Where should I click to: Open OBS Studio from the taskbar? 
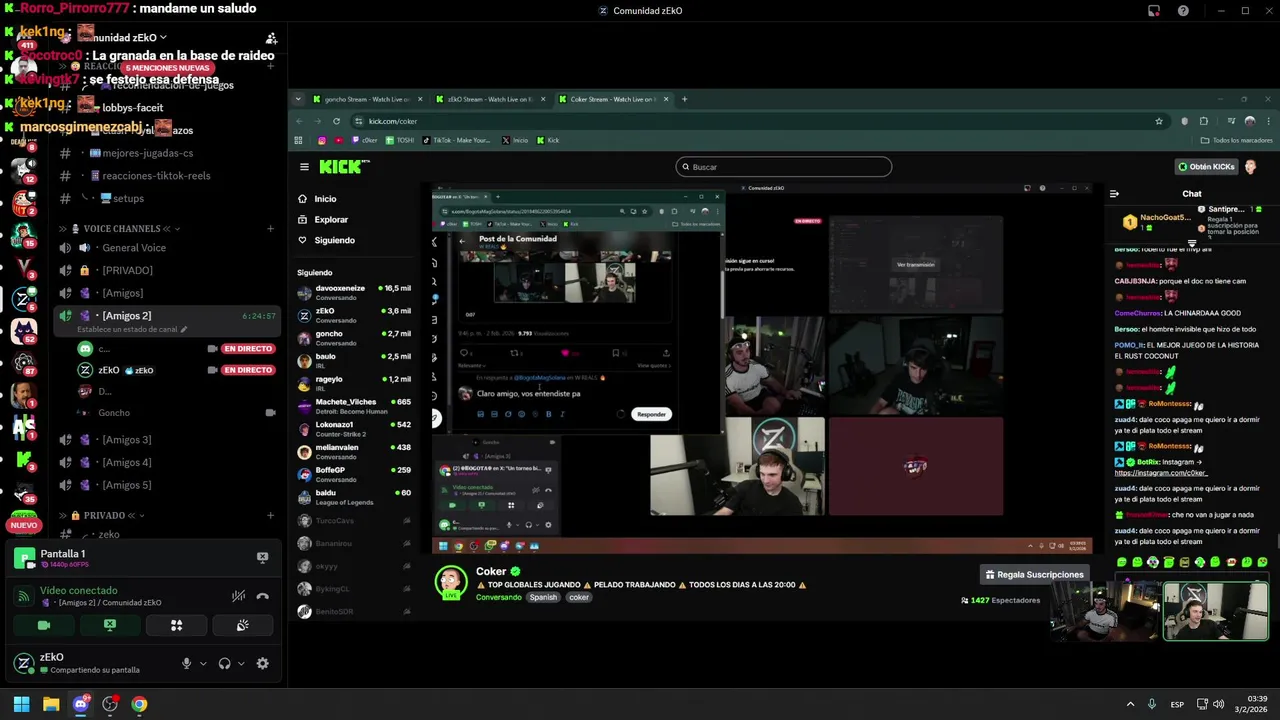coord(110,704)
